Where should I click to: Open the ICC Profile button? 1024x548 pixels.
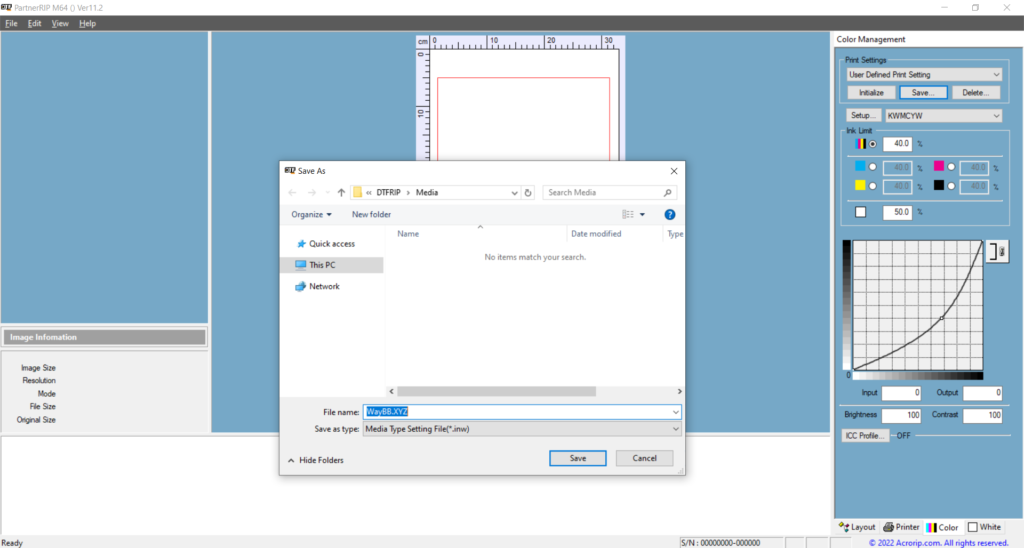pos(866,436)
